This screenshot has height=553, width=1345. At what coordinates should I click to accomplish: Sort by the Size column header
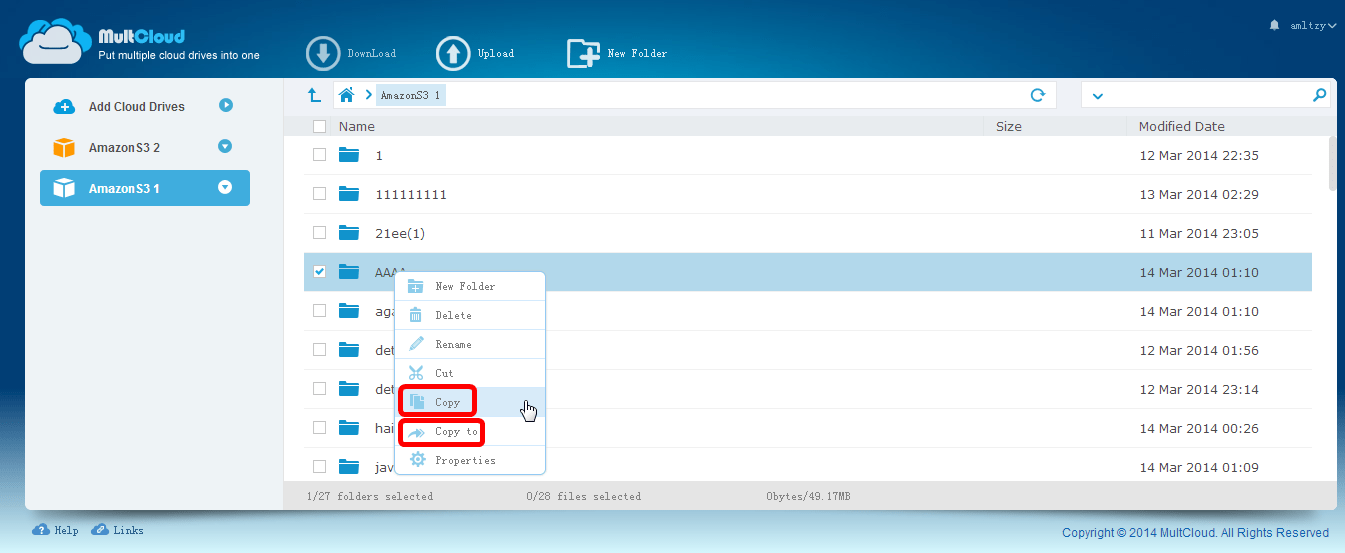click(x=1009, y=126)
